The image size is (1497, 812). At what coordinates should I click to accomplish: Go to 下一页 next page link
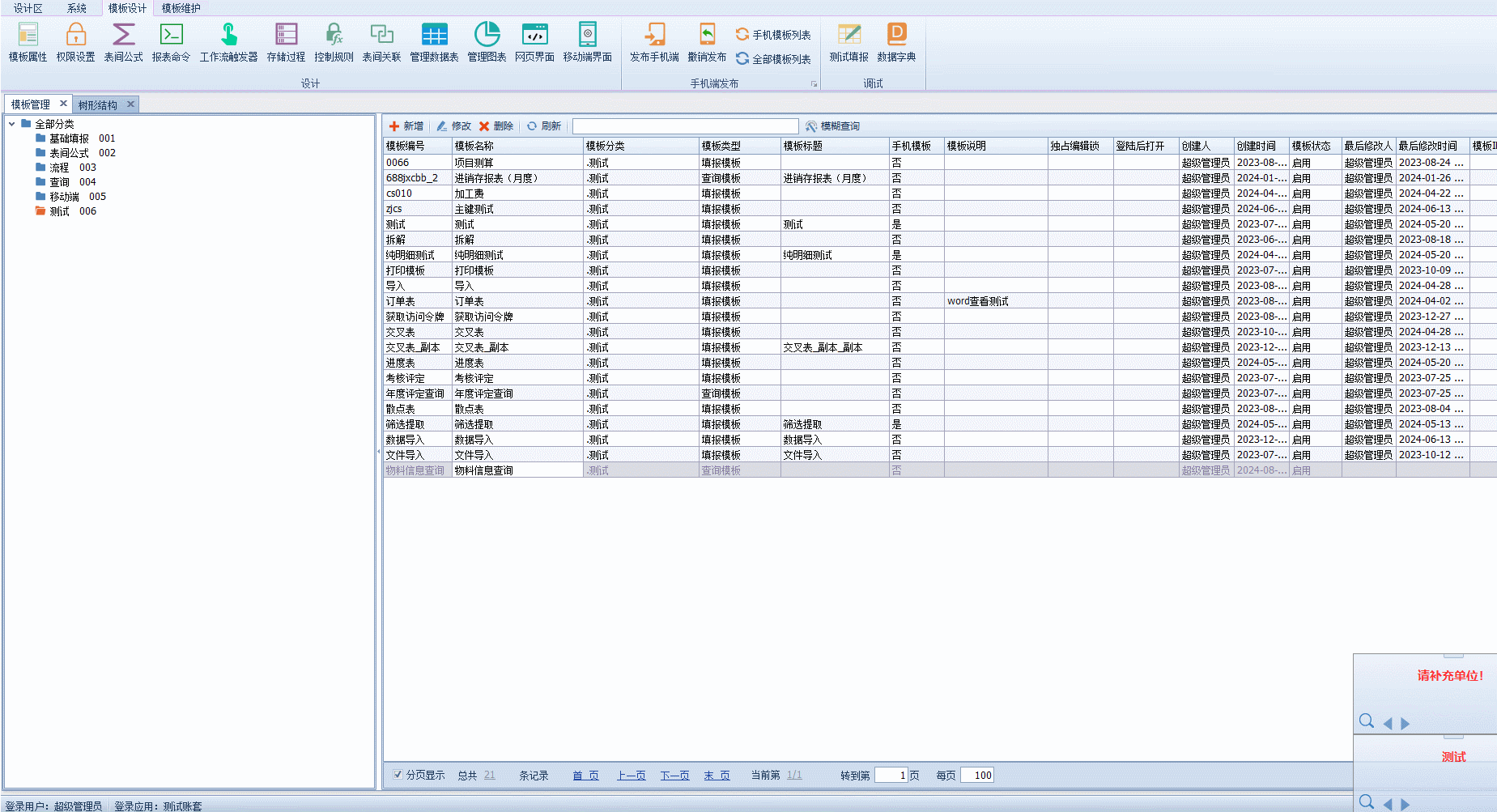click(x=674, y=776)
